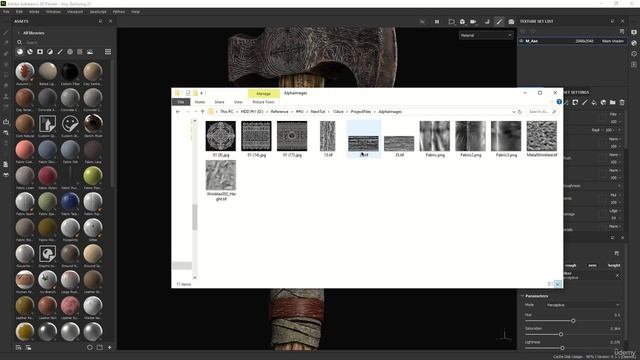The height and width of the screenshot is (360, 640).
Task: Toggle the height channel button
Action: point(614,265)
